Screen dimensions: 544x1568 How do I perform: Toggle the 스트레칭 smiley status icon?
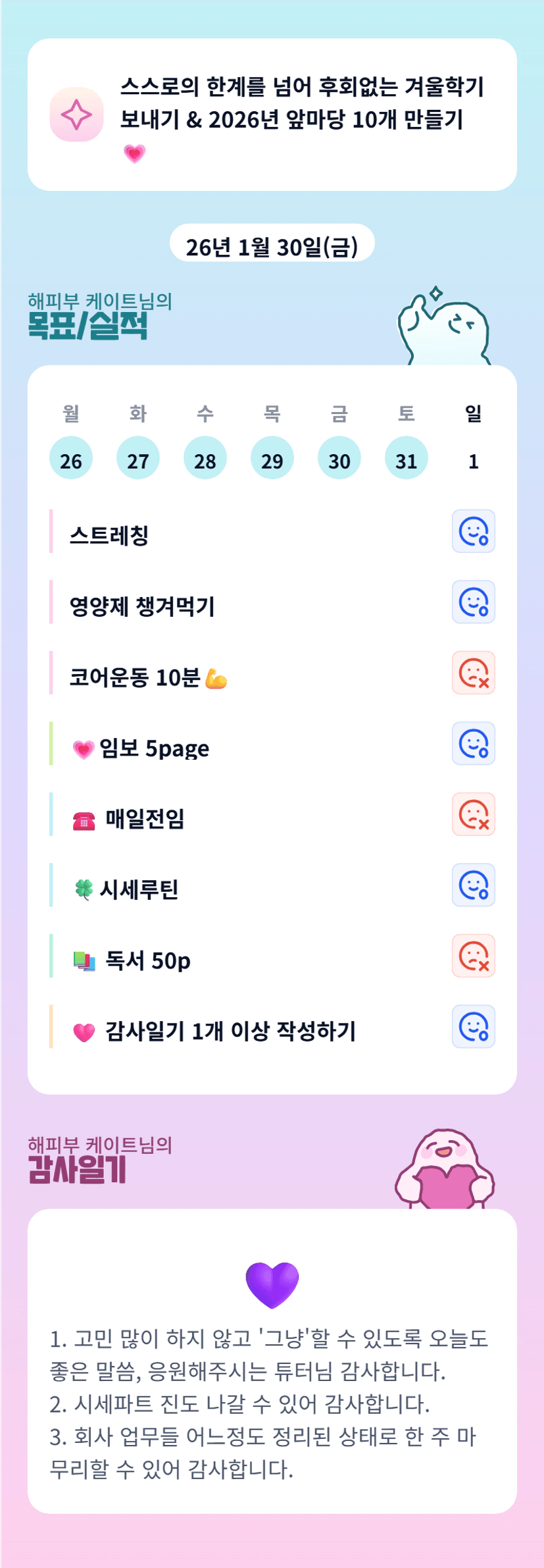(x=473, y=531)
